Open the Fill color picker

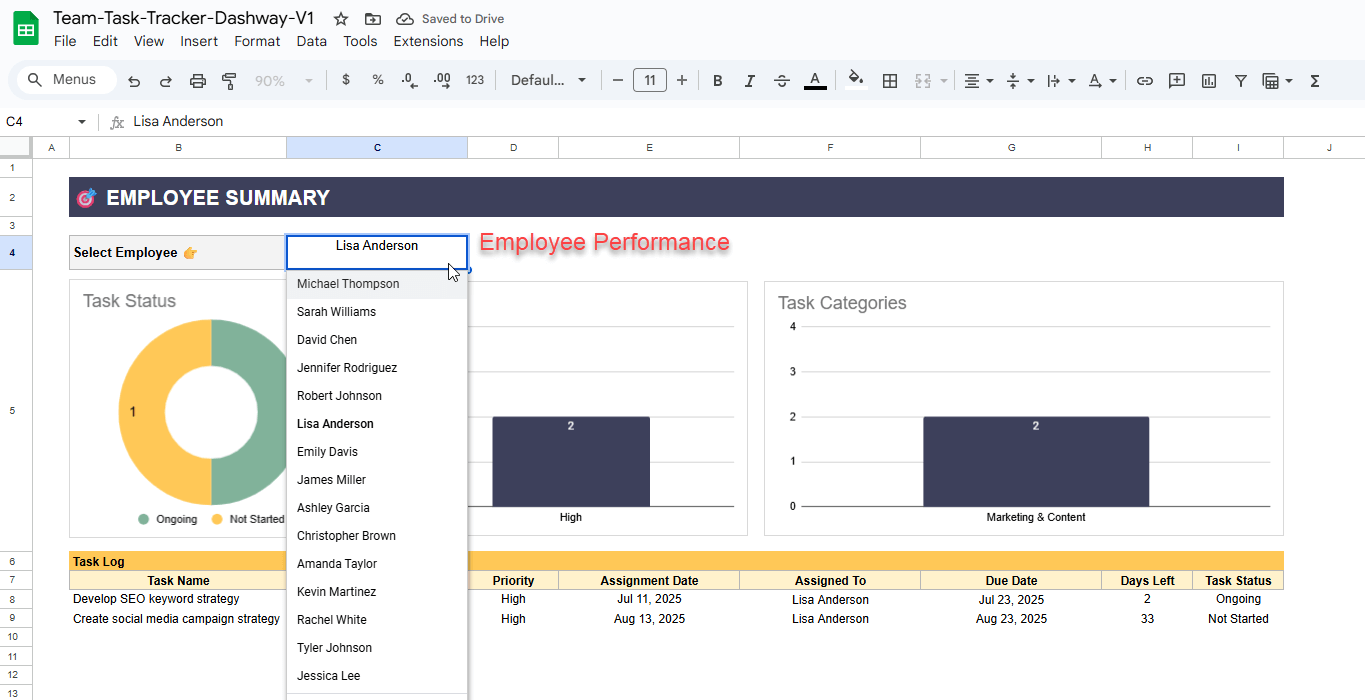pos(856,80)
